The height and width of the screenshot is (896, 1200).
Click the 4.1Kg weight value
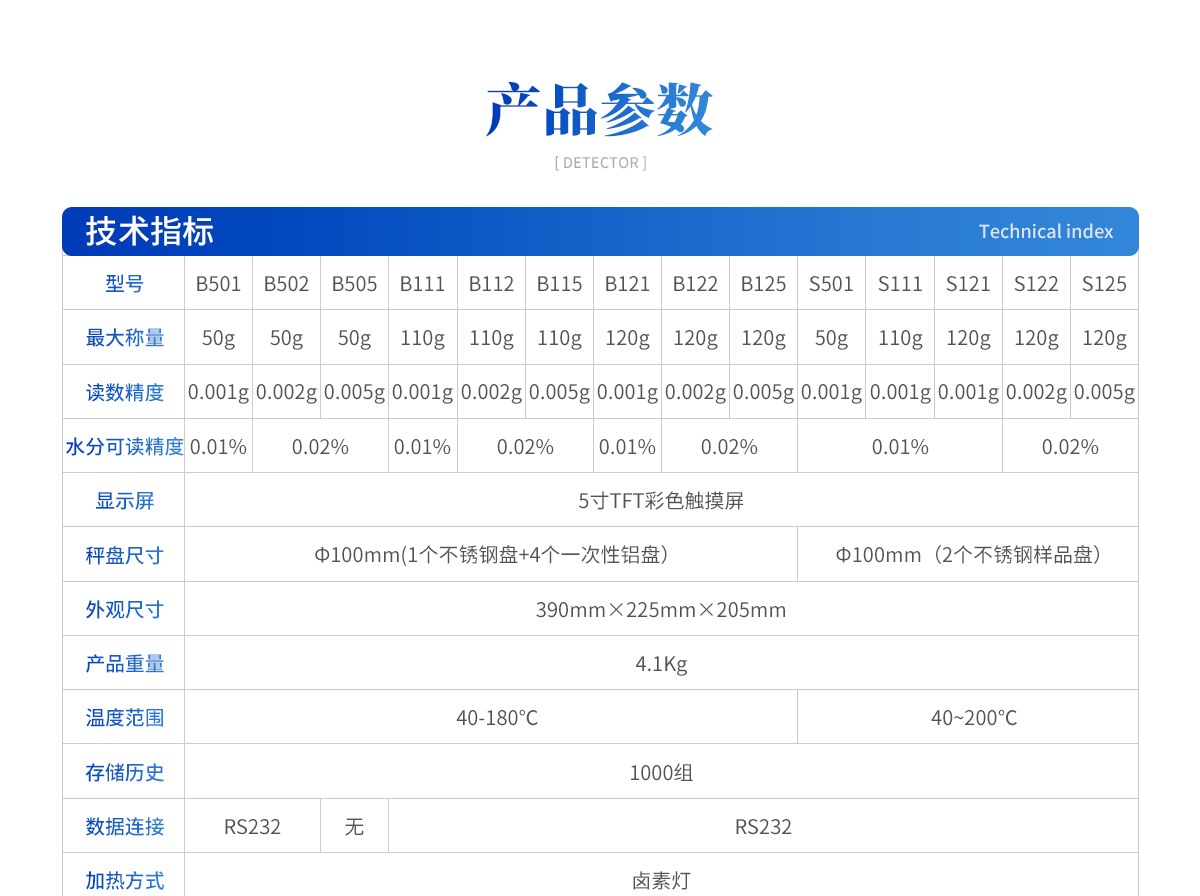pyautogui.click(x=661, y=663)
